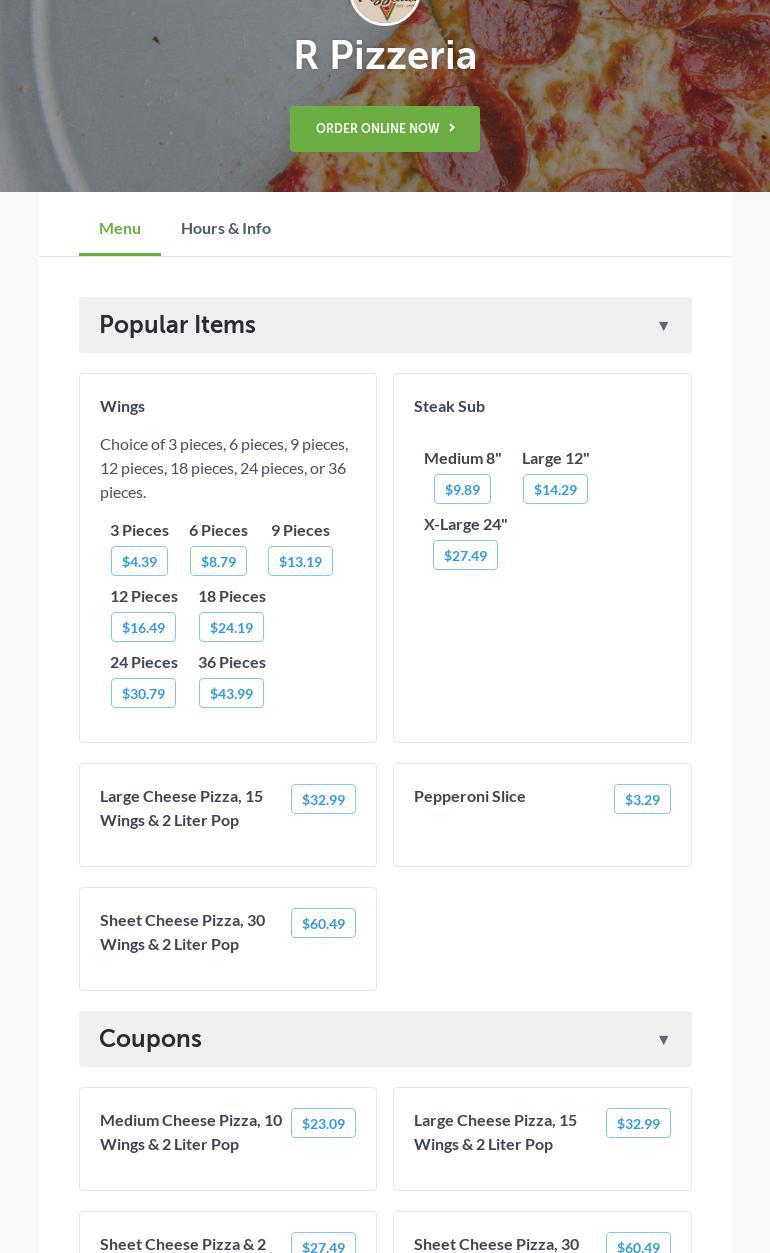Choose Large 12" Steak Sub at $14.29

click(x=555, y=489)
